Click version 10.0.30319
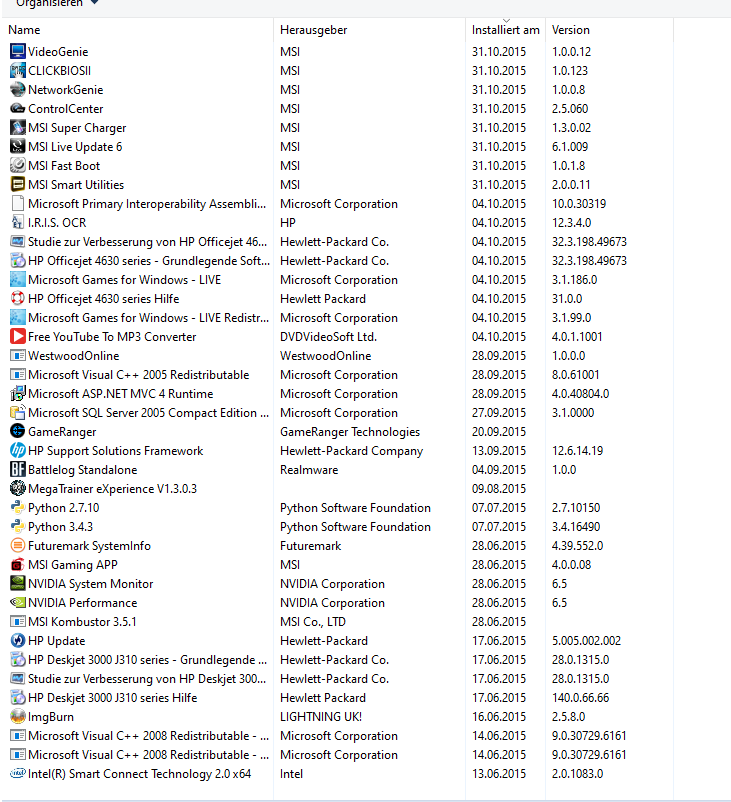This screenshot has width=731, height=802. 579,204
